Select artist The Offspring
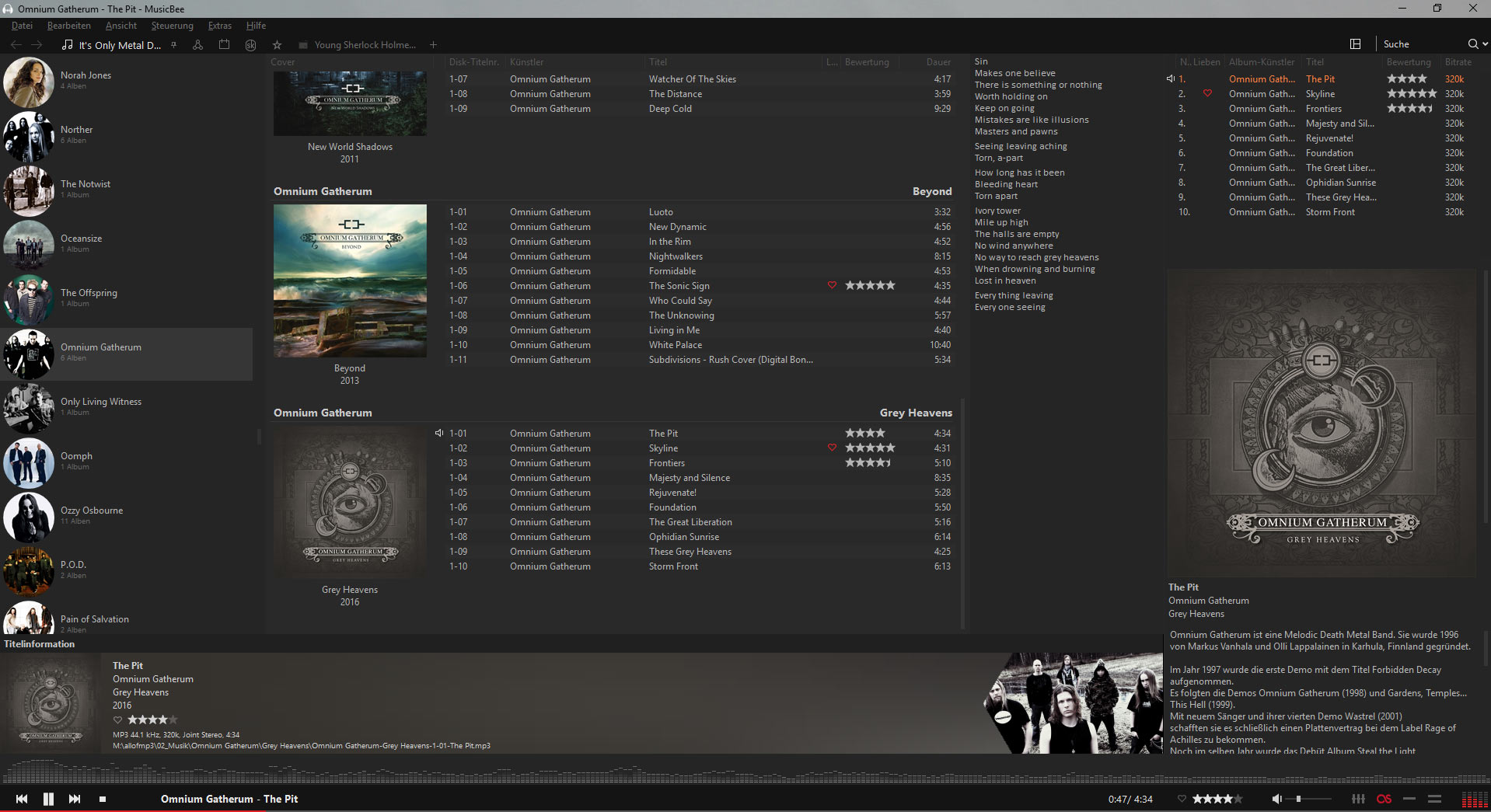This screenshot has height=812, width=1491. pyautogui.click(x=127, y=299)
